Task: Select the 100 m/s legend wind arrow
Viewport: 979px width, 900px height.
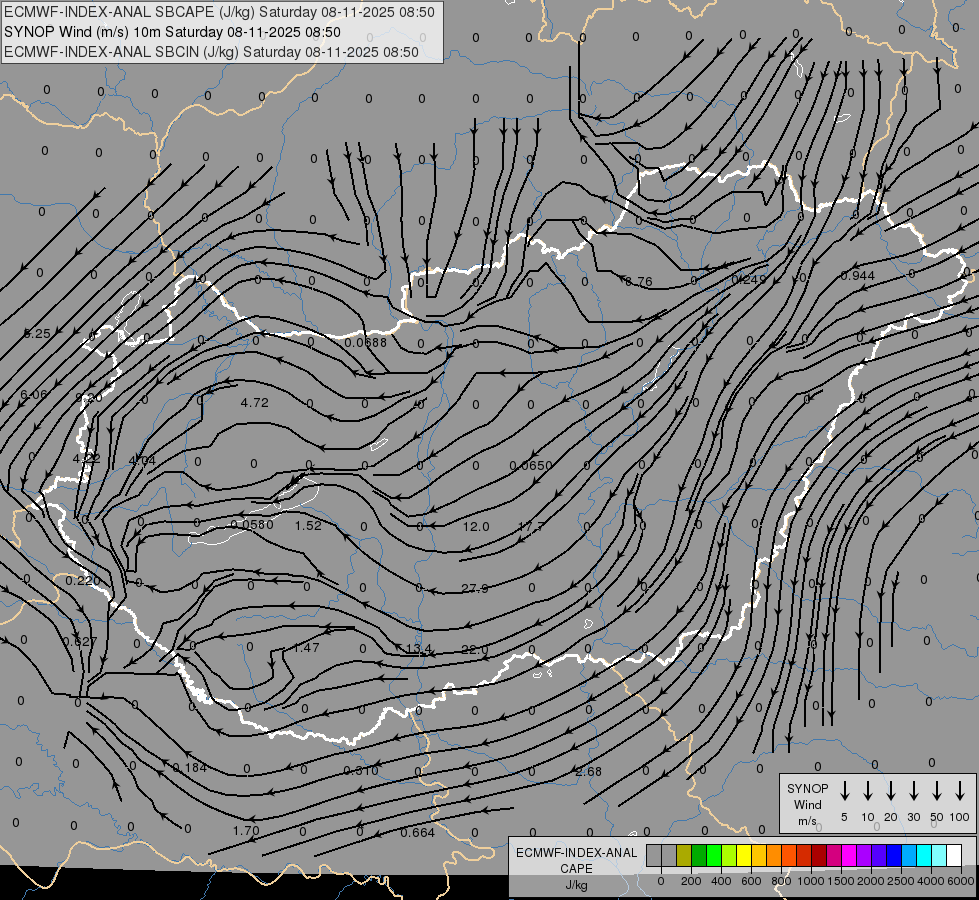Action: coord(960,791)
